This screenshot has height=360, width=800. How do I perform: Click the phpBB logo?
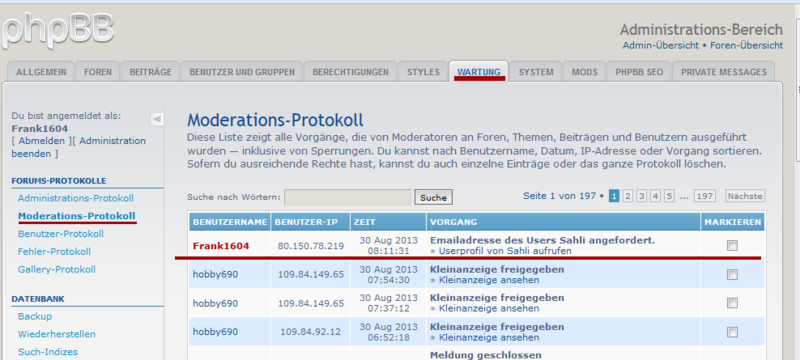(x=57, y=31)
